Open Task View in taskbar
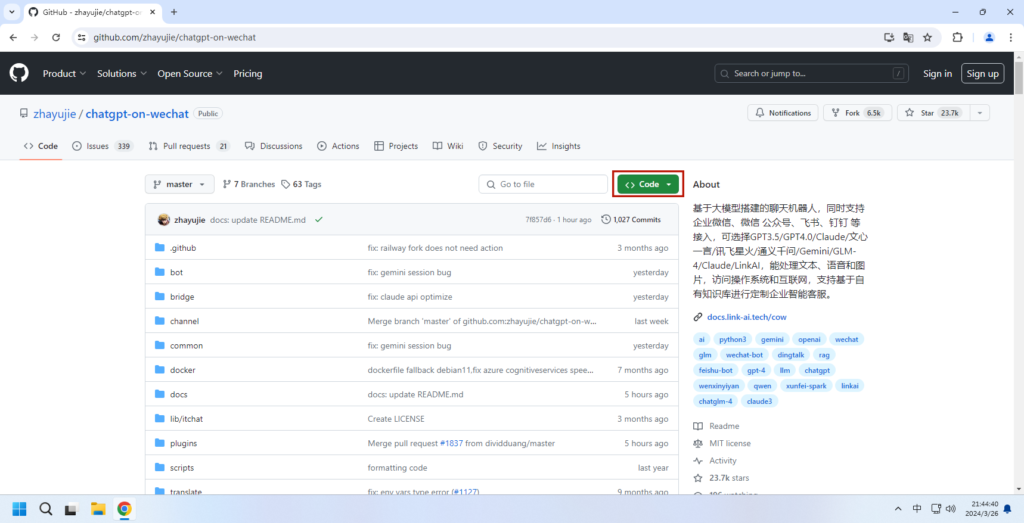 click(71, 509)
